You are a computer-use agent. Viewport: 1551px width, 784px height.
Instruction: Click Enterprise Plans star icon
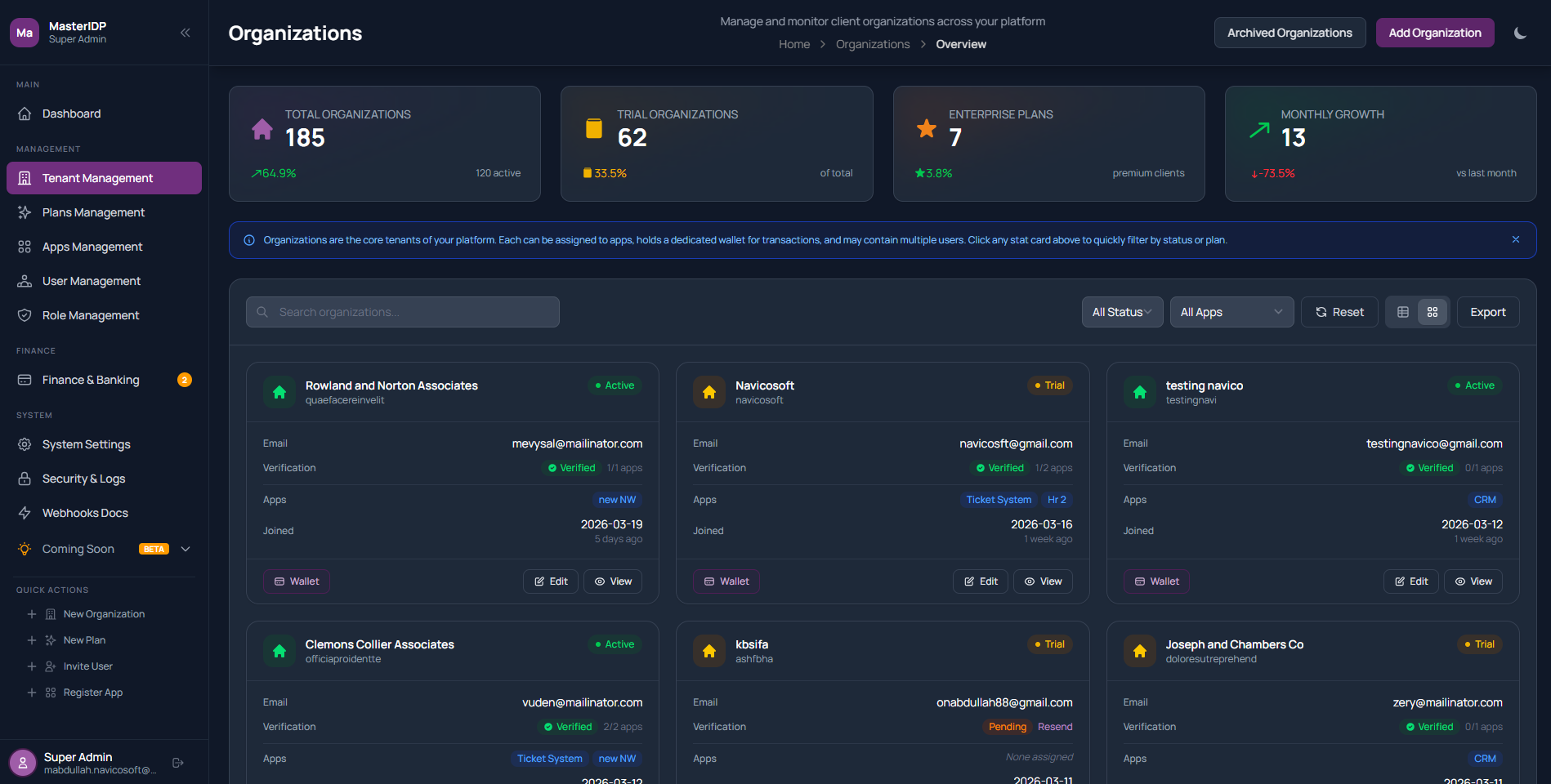(927, 128)
